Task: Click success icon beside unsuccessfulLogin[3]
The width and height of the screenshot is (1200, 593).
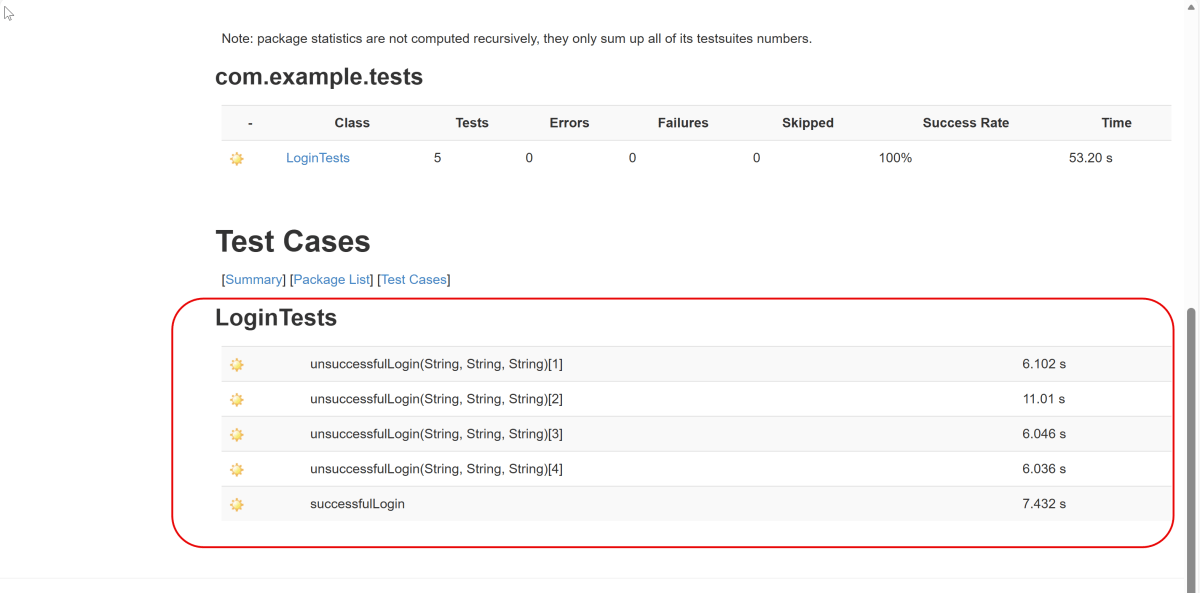Action: tap(237, 435)
